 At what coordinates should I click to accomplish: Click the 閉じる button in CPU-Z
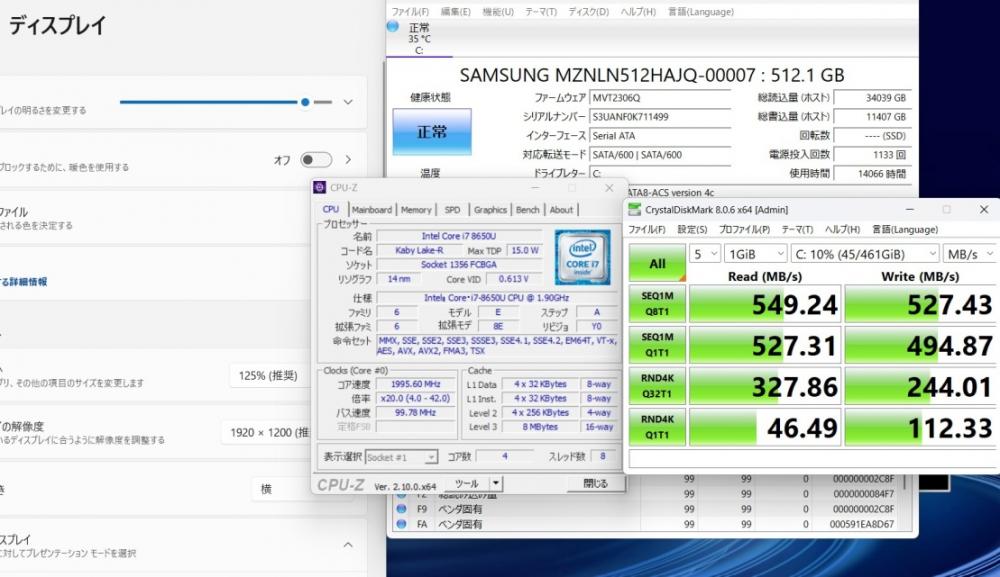pos(595,483)
